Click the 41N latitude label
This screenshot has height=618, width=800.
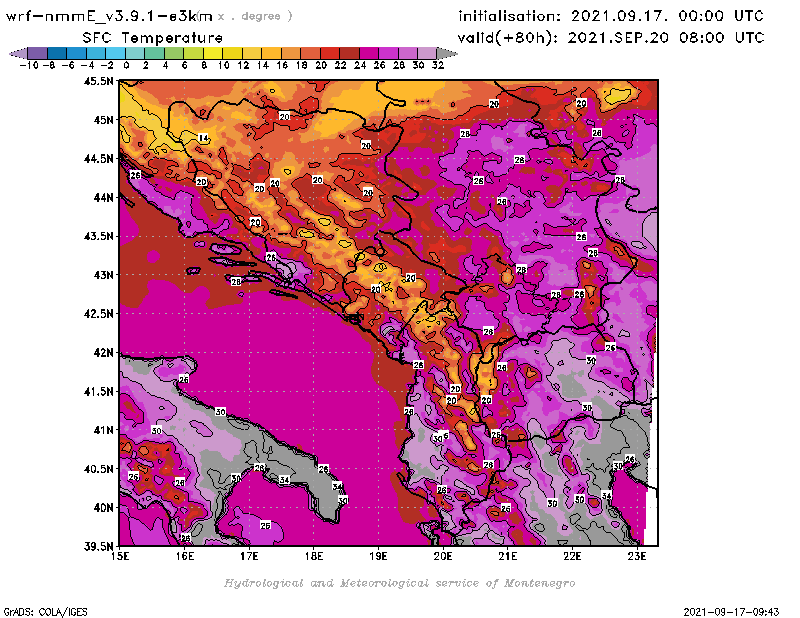103,430
